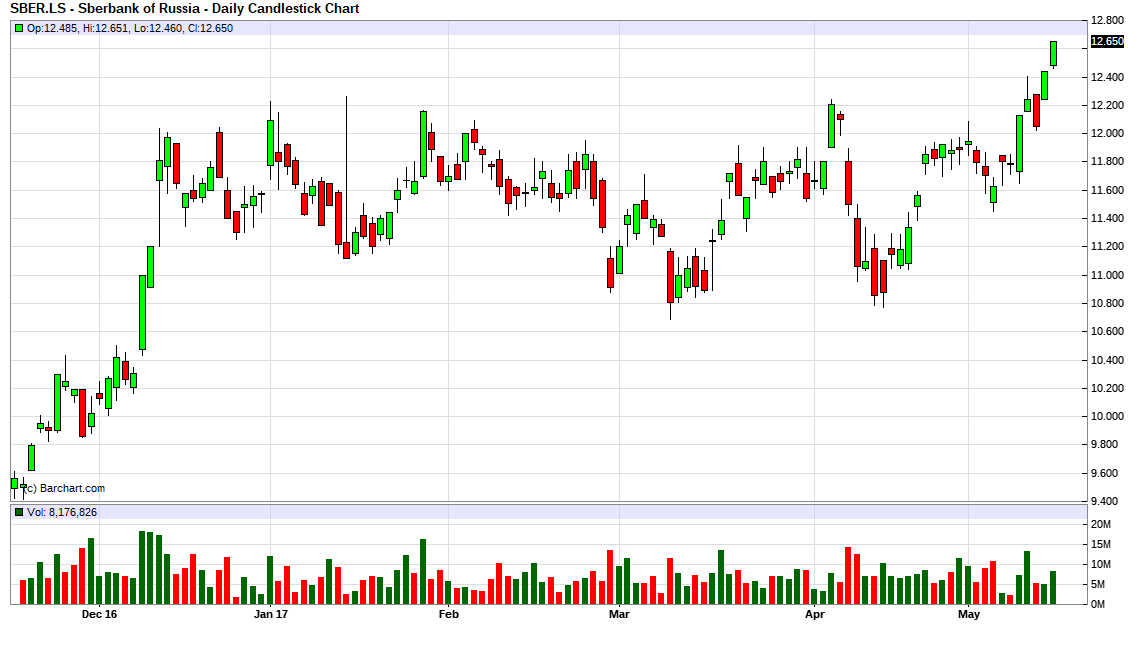Click the OHLC legend green square icon
Viewport: 1129px width, 645px height.
19,28
